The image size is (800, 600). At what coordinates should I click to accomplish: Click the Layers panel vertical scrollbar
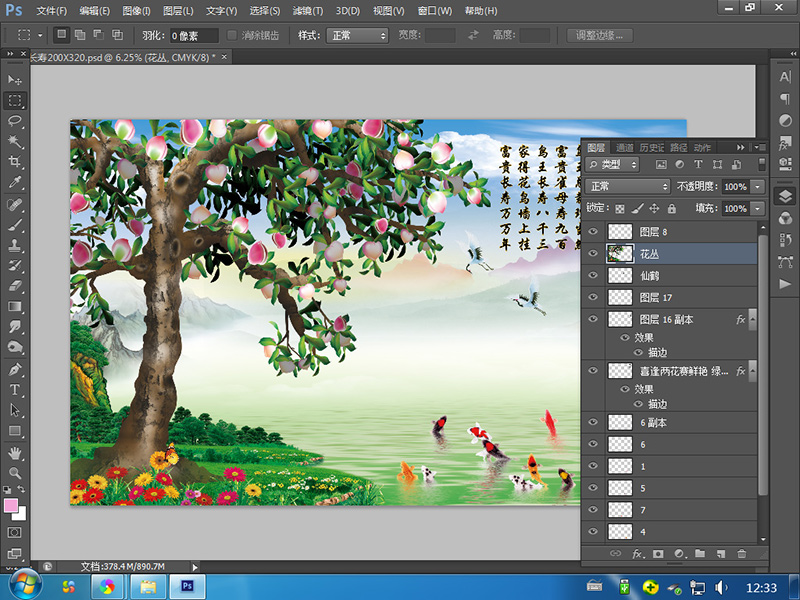point(763,365)
